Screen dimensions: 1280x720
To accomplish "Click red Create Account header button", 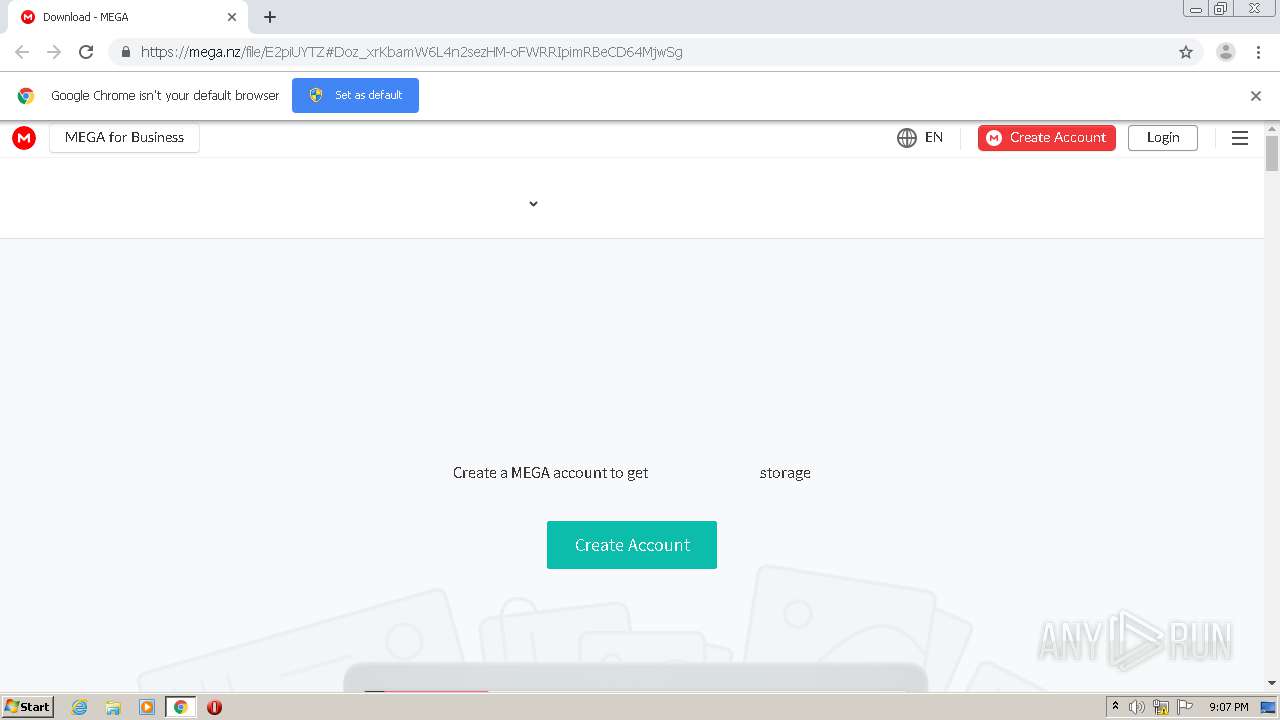I will tap(1046, 138).
